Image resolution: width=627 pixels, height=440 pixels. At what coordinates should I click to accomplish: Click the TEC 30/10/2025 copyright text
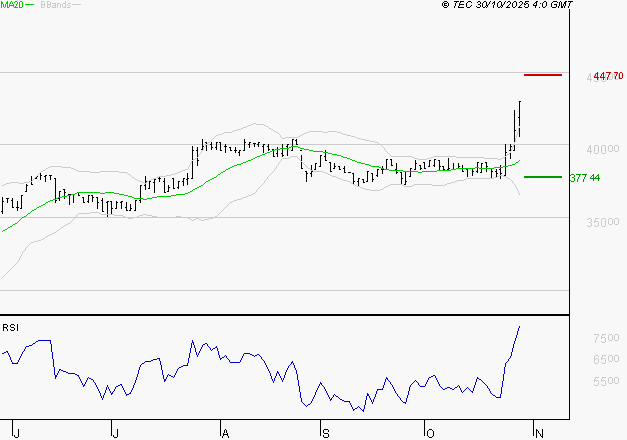click(507, 5)
